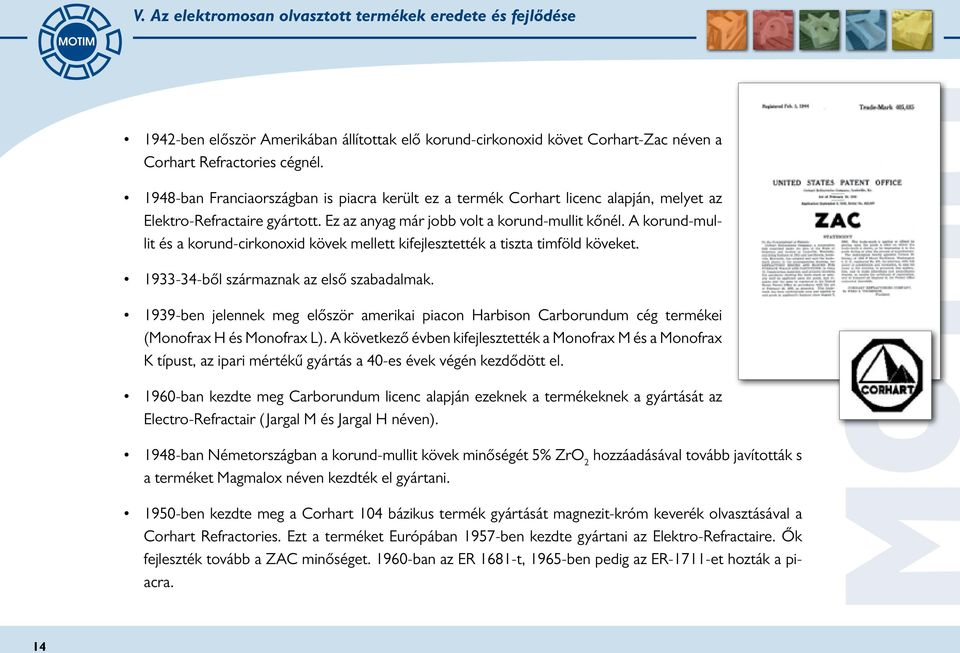Click the 'Trade-Mark 405,035' header text

tap(886, 107)
